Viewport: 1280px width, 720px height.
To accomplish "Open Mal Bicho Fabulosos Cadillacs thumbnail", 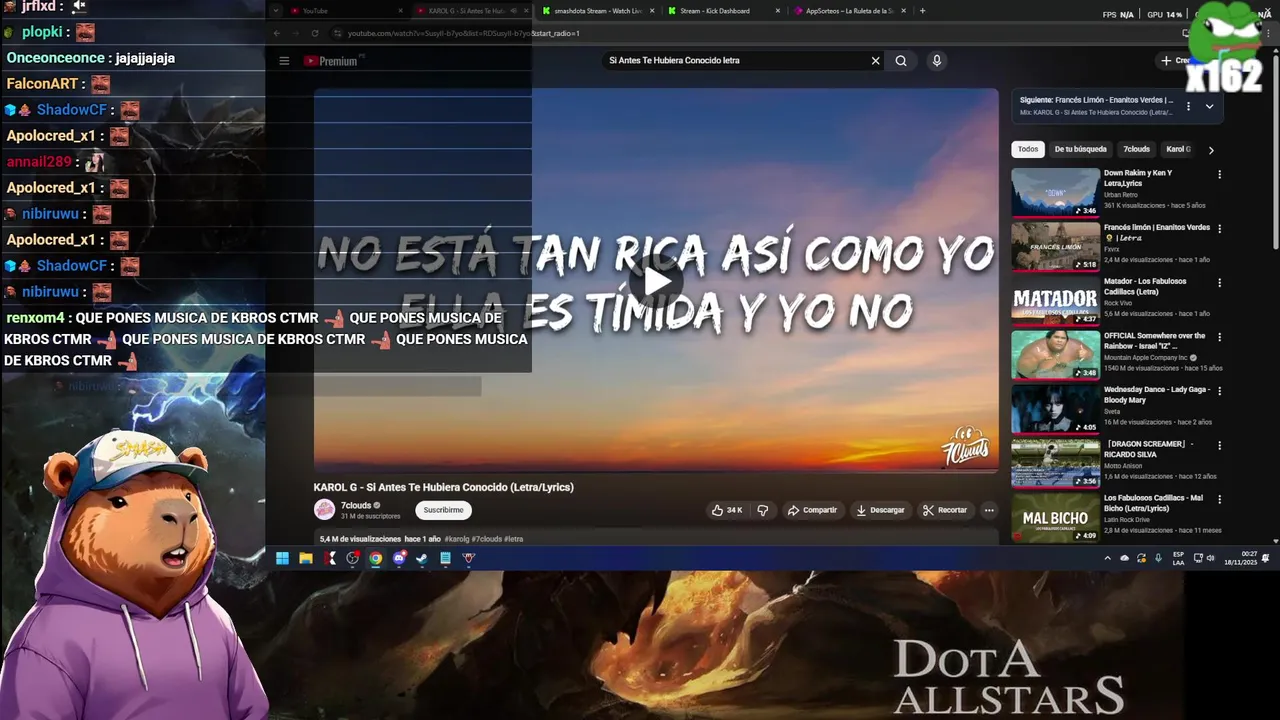I will (1055, 517).
